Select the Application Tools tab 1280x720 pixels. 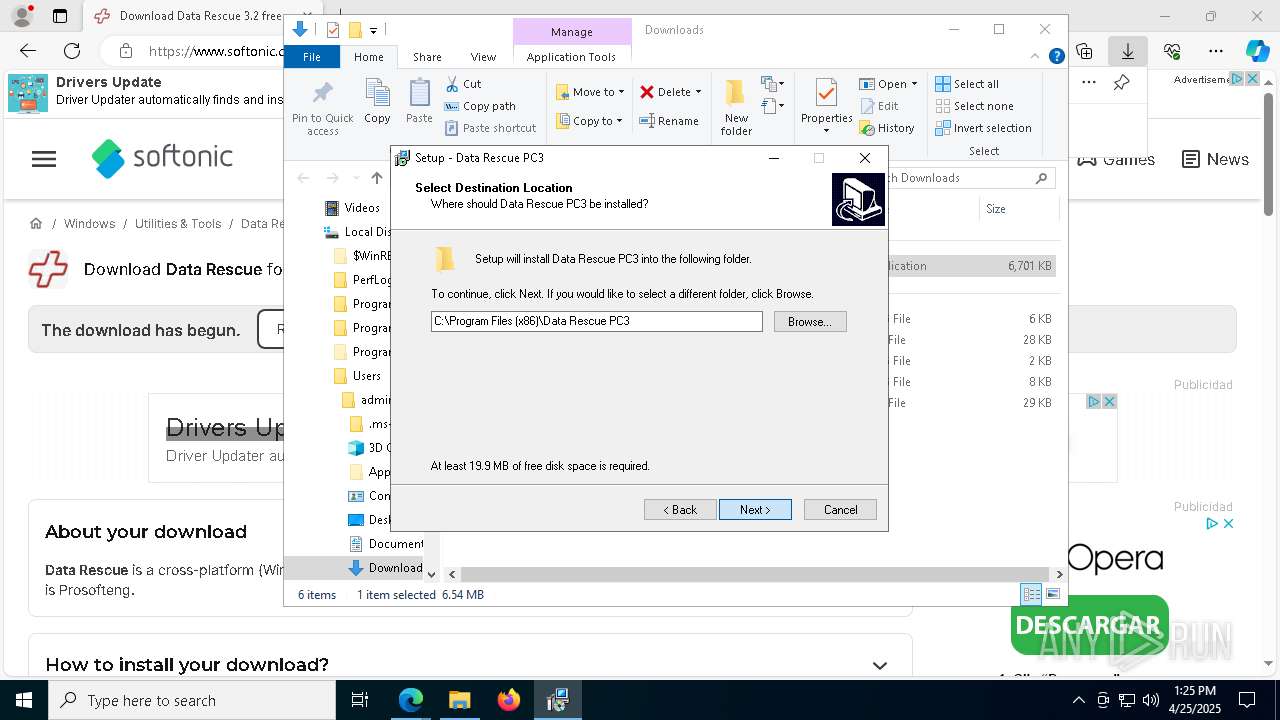pos(571,57)
